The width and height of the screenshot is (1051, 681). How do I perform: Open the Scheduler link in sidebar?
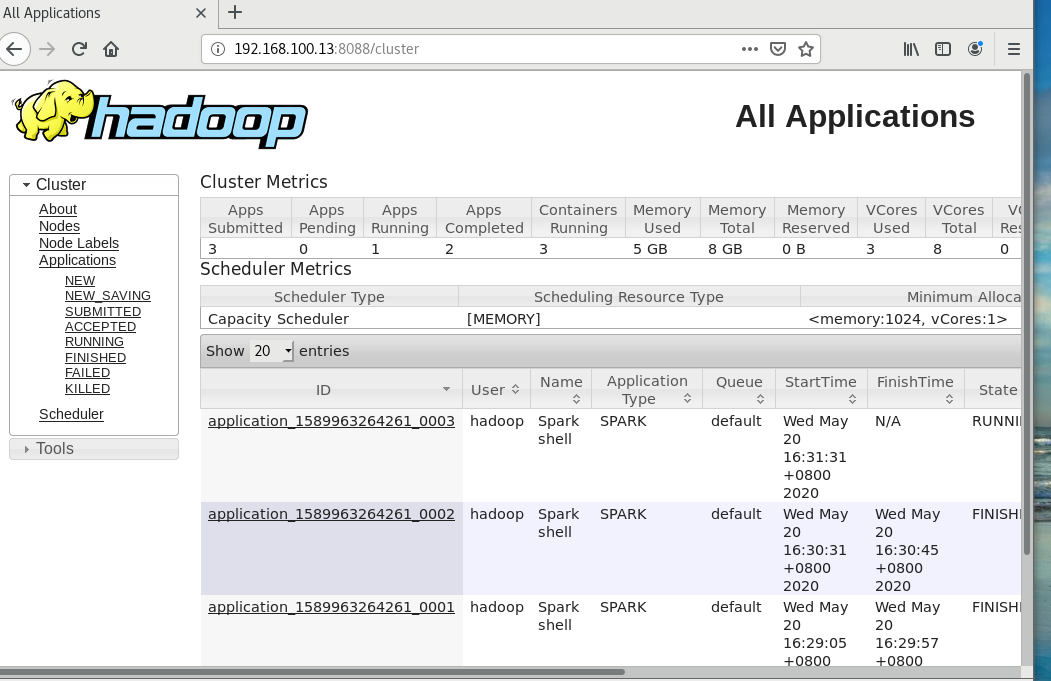pyautogui.click(x=71, y=414)
